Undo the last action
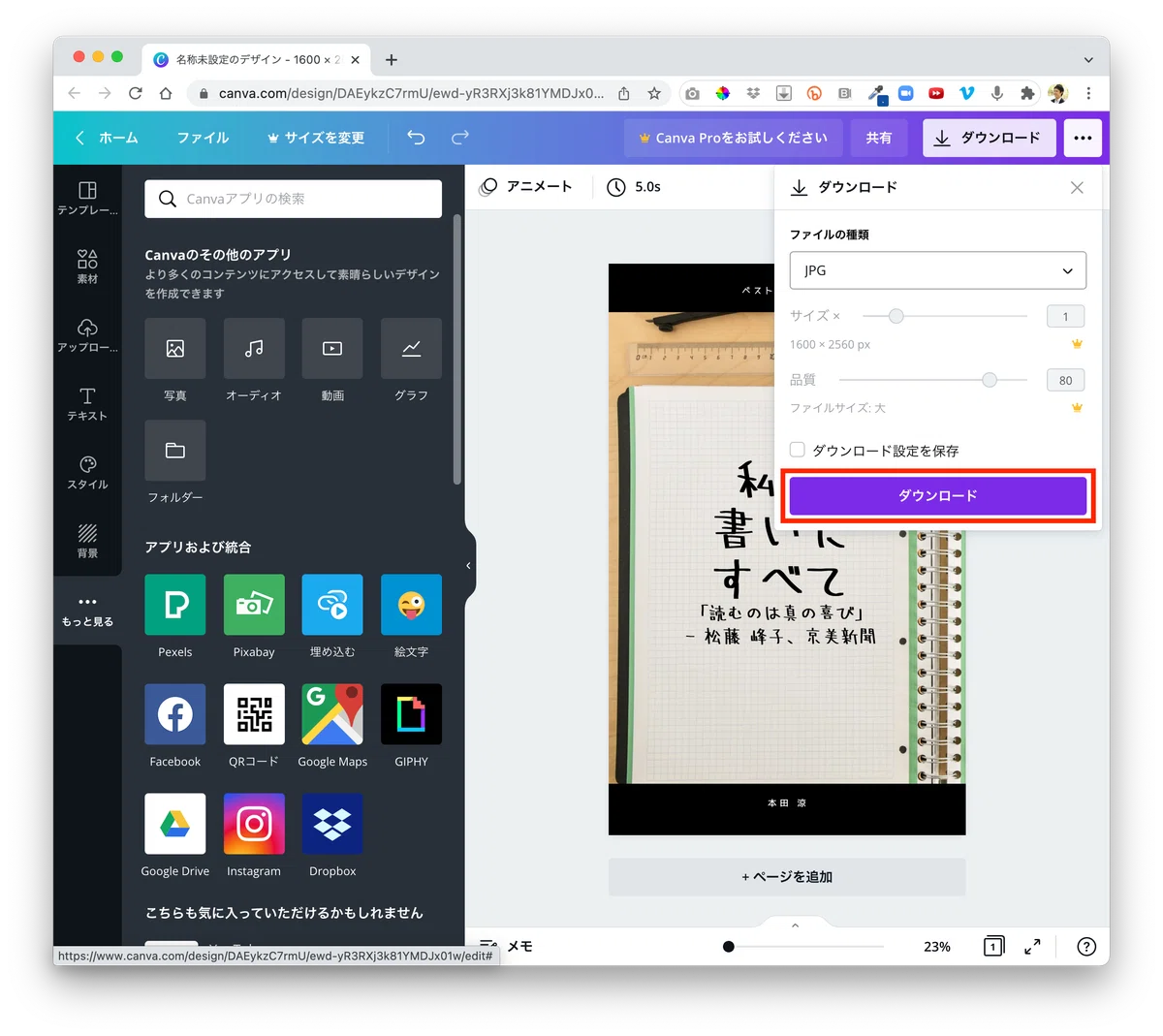The image size is (1163, 1036). (416, 138)
